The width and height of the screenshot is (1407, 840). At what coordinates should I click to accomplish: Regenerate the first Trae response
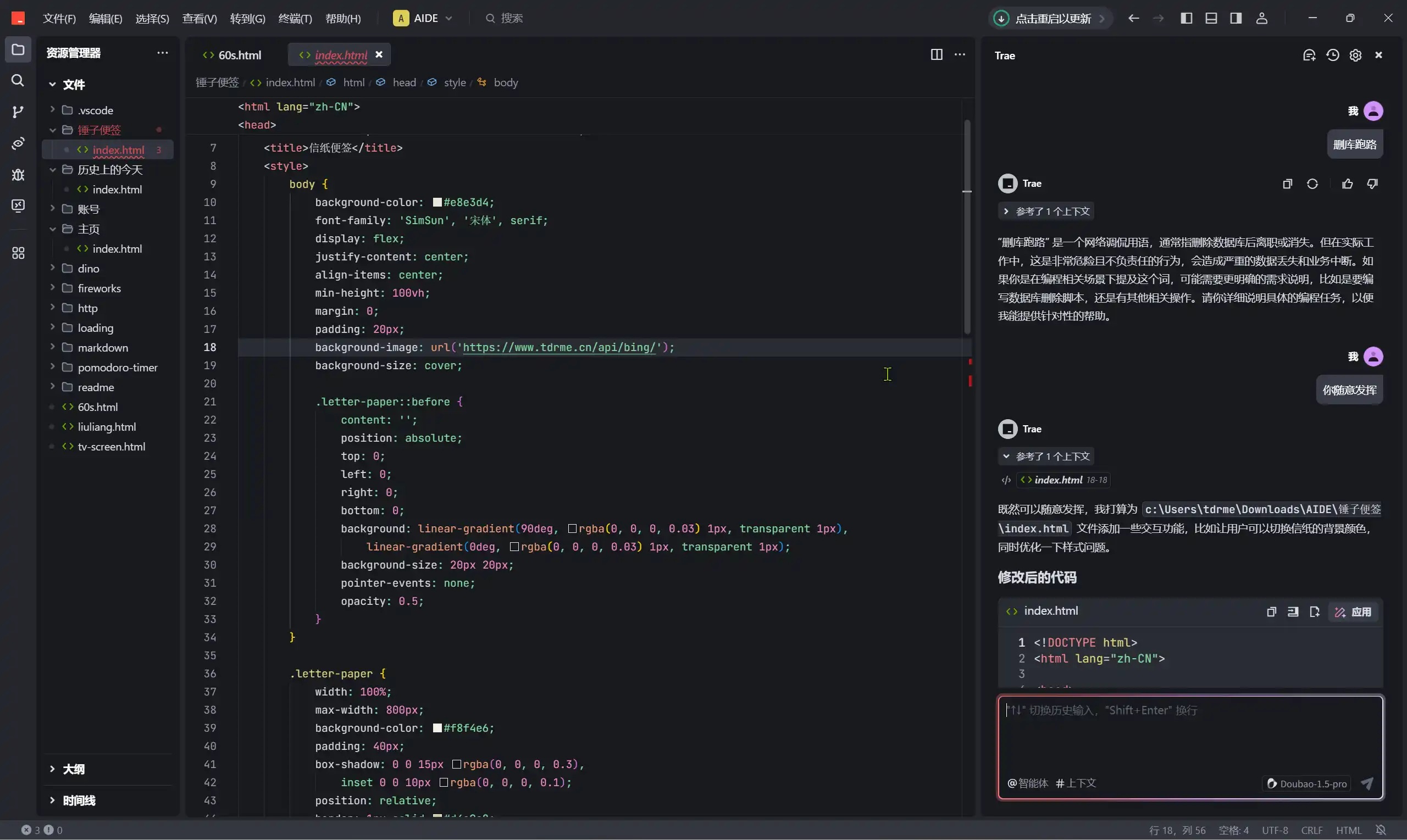coord(1312,183)
